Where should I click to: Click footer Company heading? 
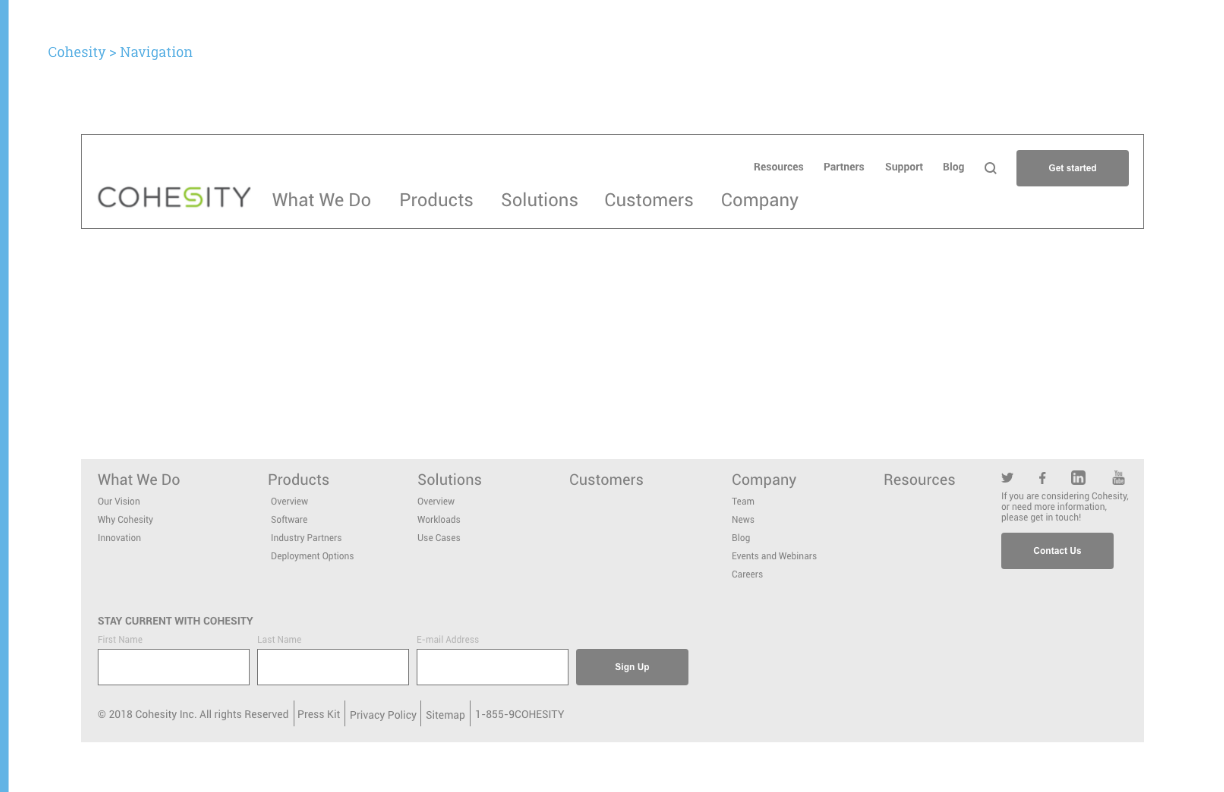pos(764,480)
